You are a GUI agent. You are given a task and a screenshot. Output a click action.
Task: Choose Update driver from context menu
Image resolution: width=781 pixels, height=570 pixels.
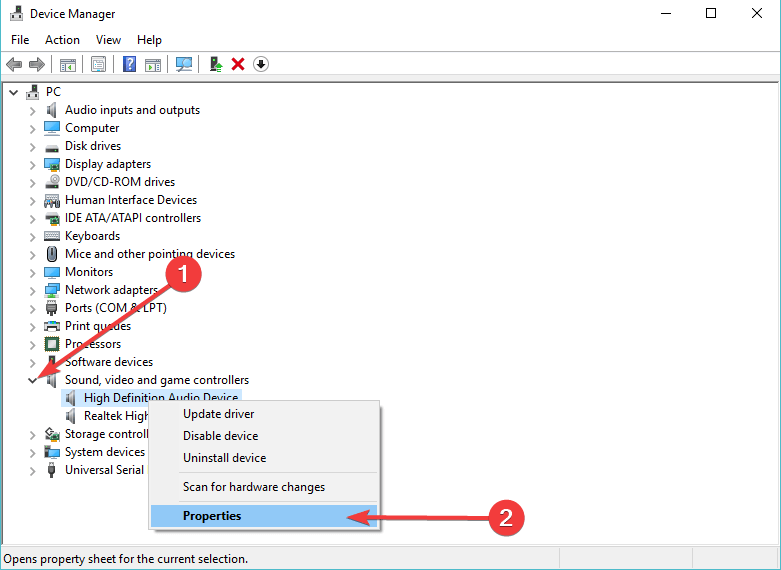(x=264, y=414)
